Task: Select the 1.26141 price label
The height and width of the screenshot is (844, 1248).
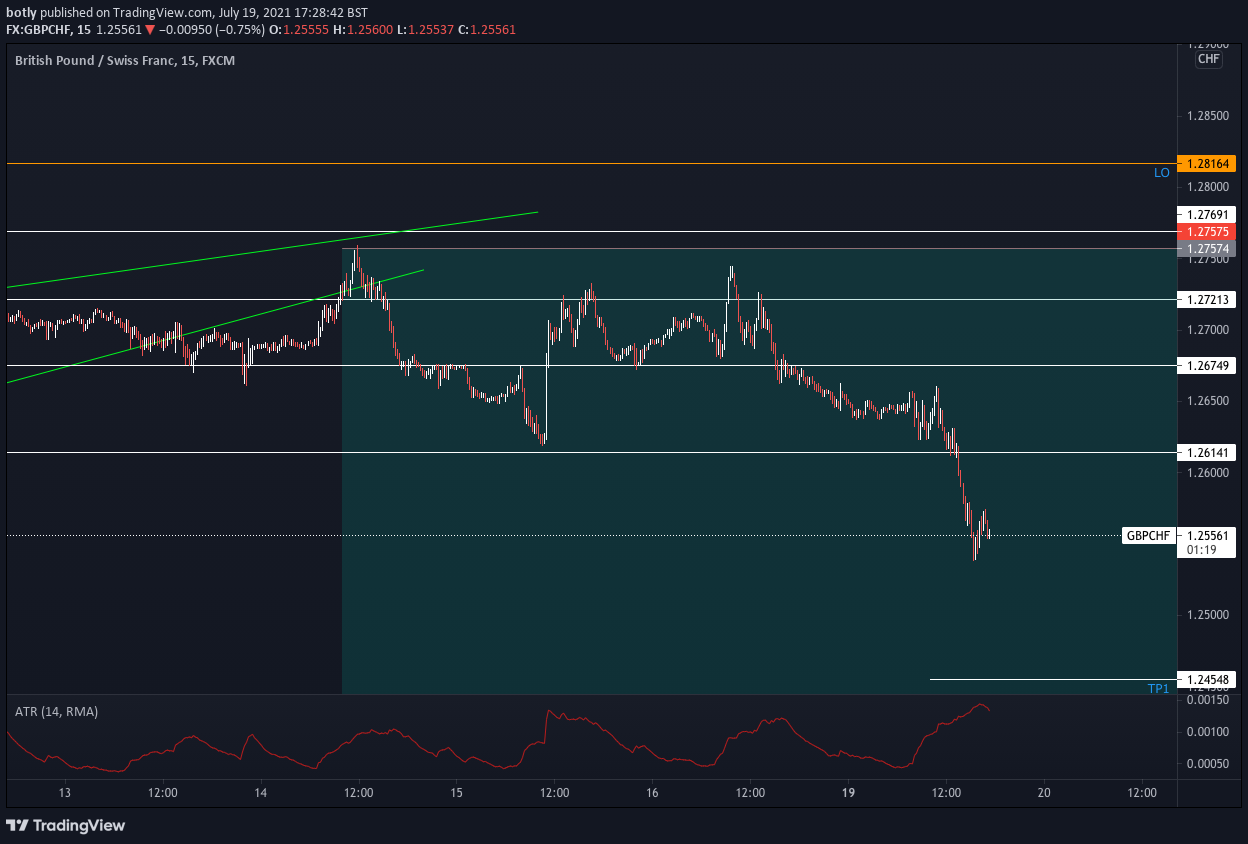Action: (x=1207, y=452)
